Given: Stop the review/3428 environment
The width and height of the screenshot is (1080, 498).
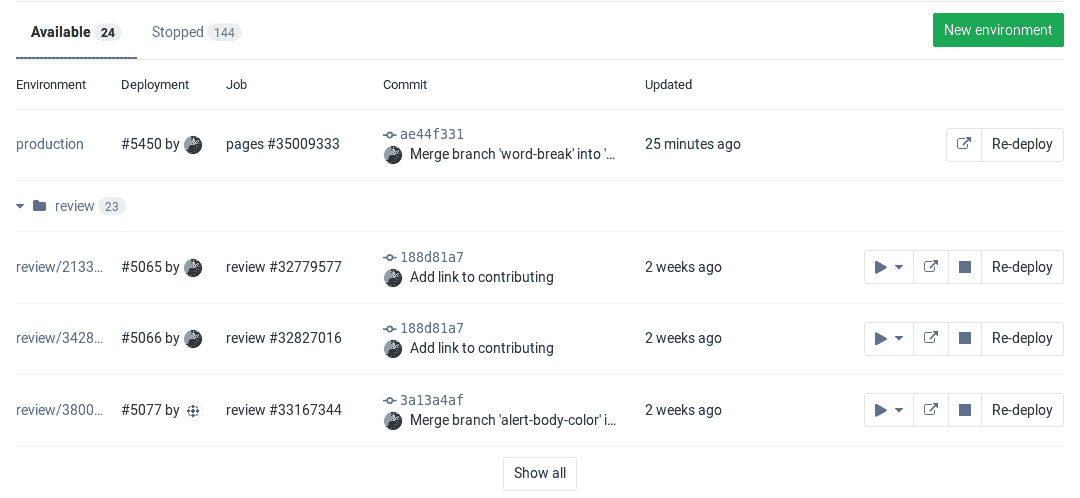Looking at the screenshot, I should (x=965, y=338).
